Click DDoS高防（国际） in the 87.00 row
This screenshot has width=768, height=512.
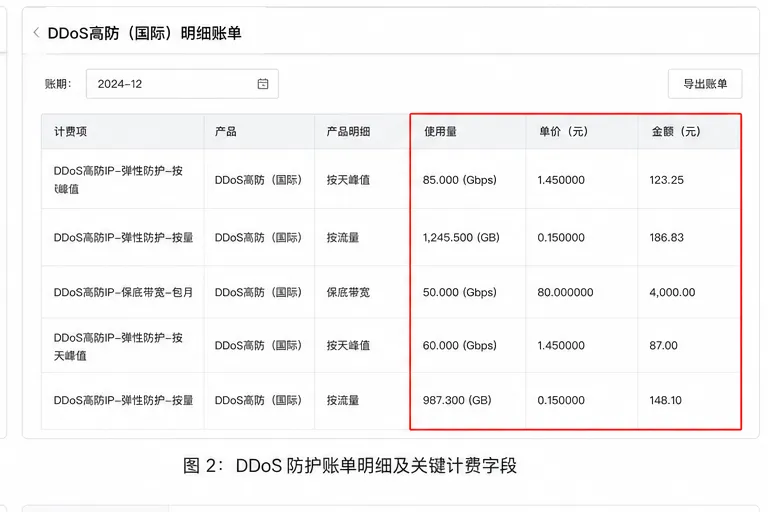pyautogui.click(x=258, y=345)
